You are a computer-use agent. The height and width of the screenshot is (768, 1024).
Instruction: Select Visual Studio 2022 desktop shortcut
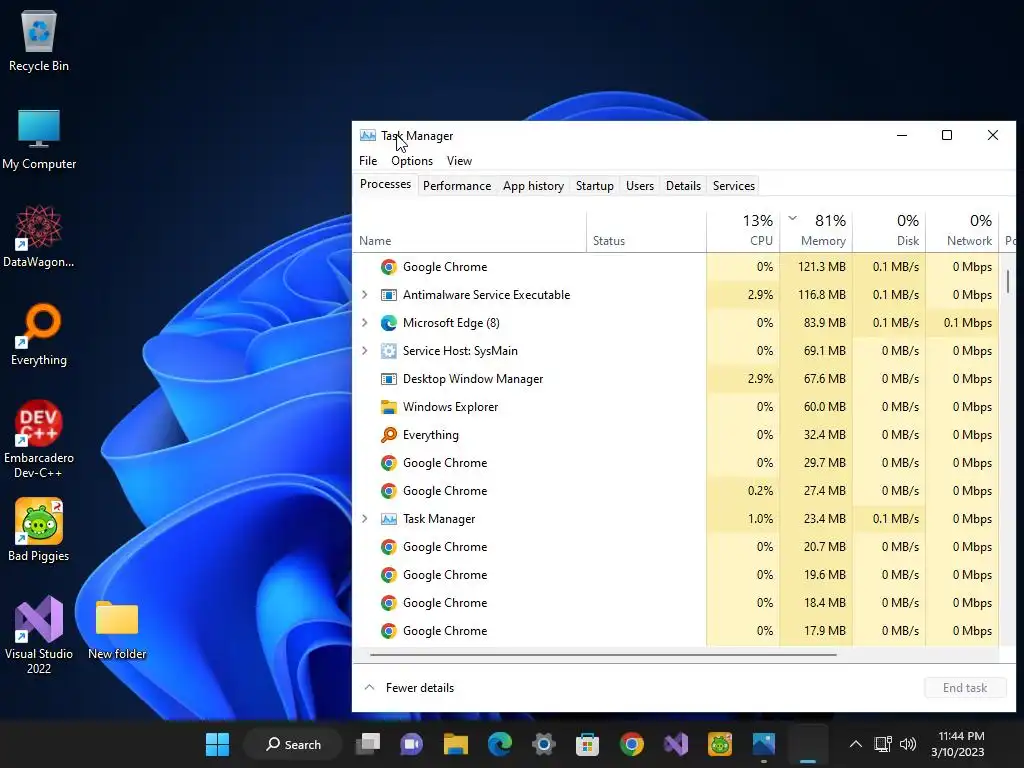tap(39, 635)
